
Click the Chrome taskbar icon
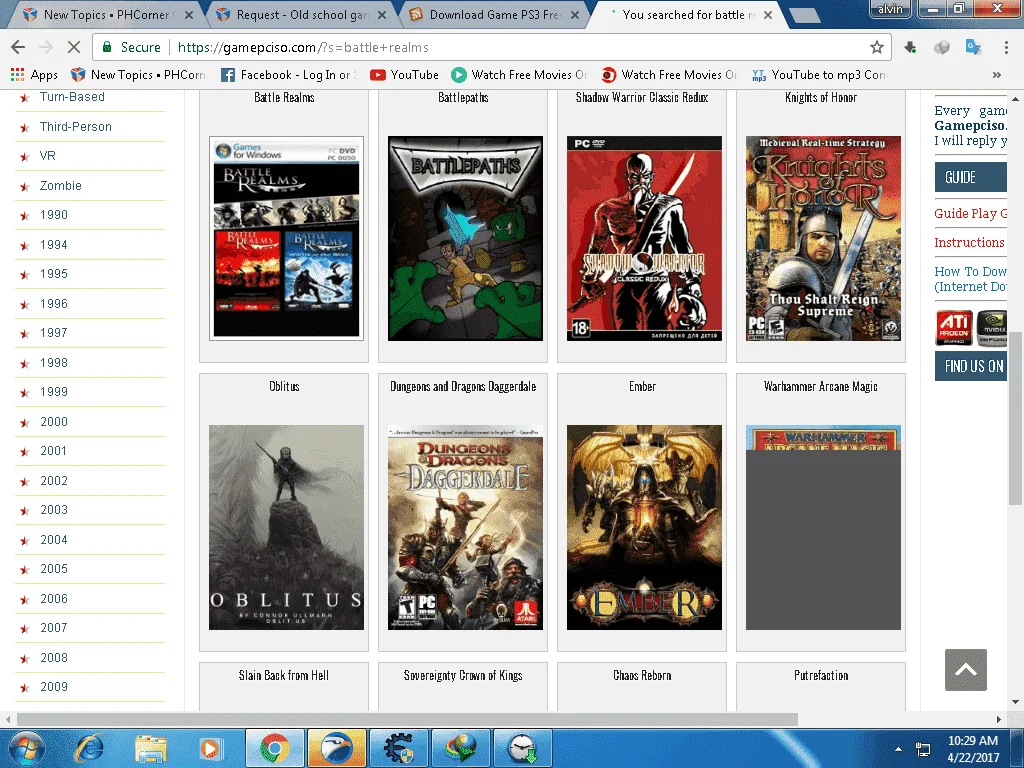coord(274,748)
